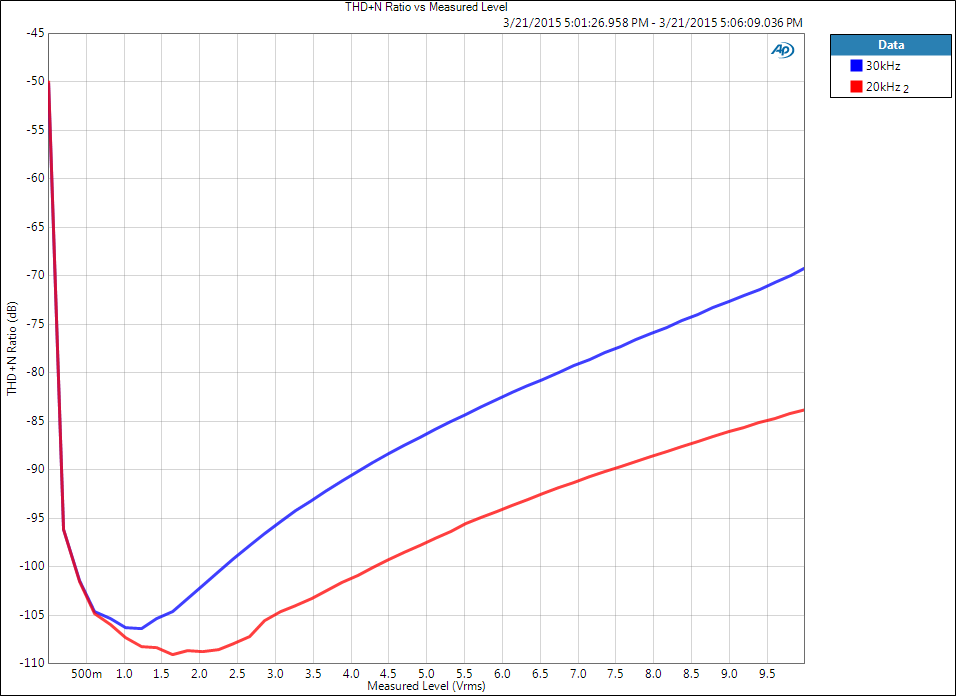Select the 20kHz 2 legend entry label
The height and width of the screenshot is (696, 956).
(887, 88)
